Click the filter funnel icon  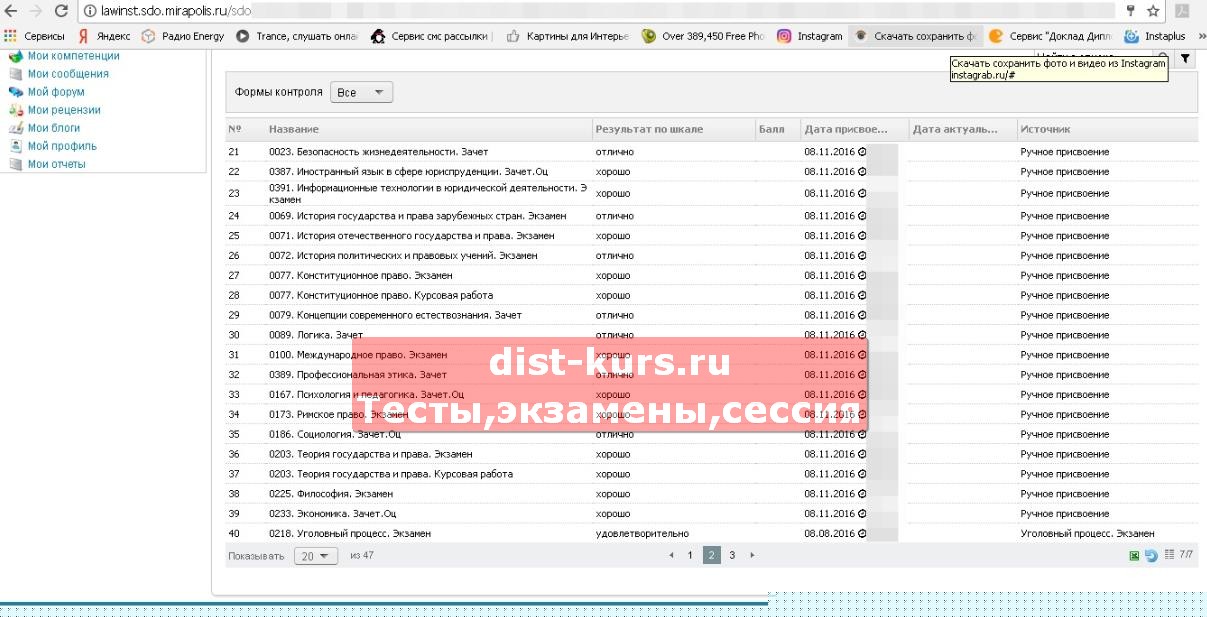(1185, 59)
